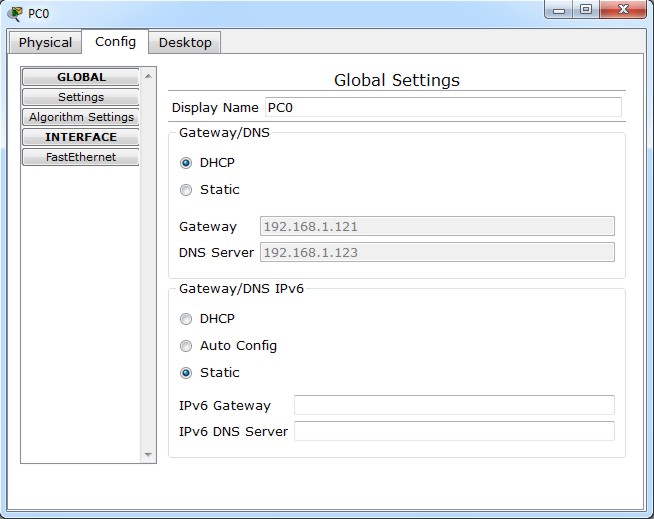Click the sidebar scrollbar up arrow
The height and width of the screenshot is (519, 654).
[x=148, y=76]
